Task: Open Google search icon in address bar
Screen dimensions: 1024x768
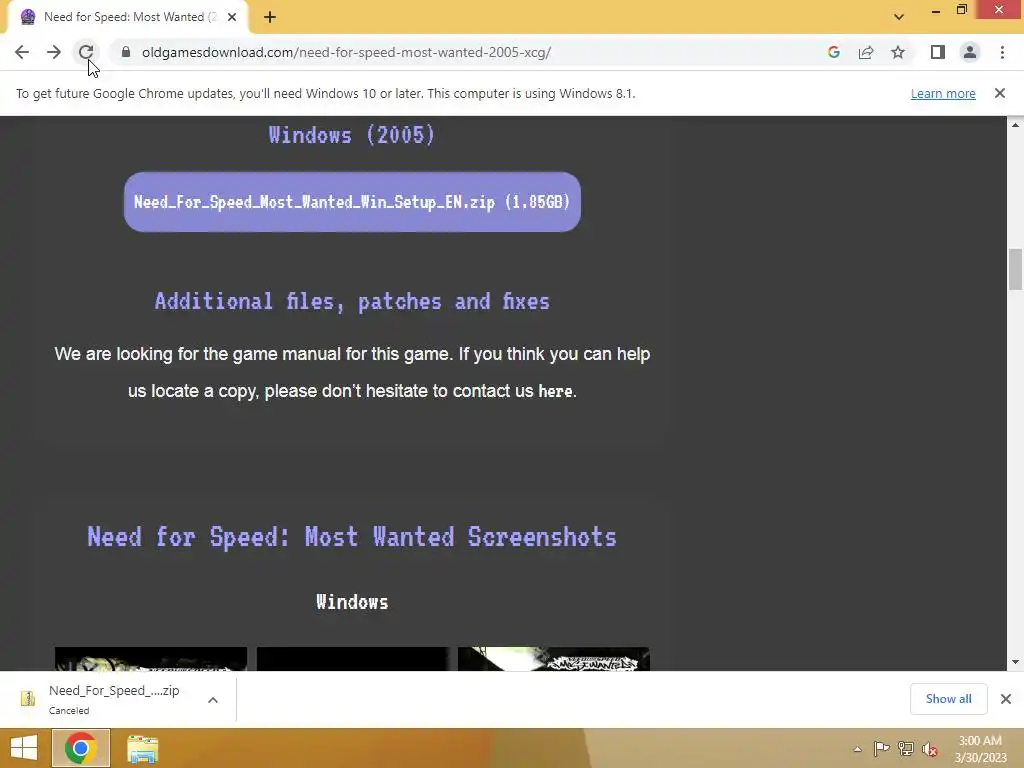Action: coord(833,52)
